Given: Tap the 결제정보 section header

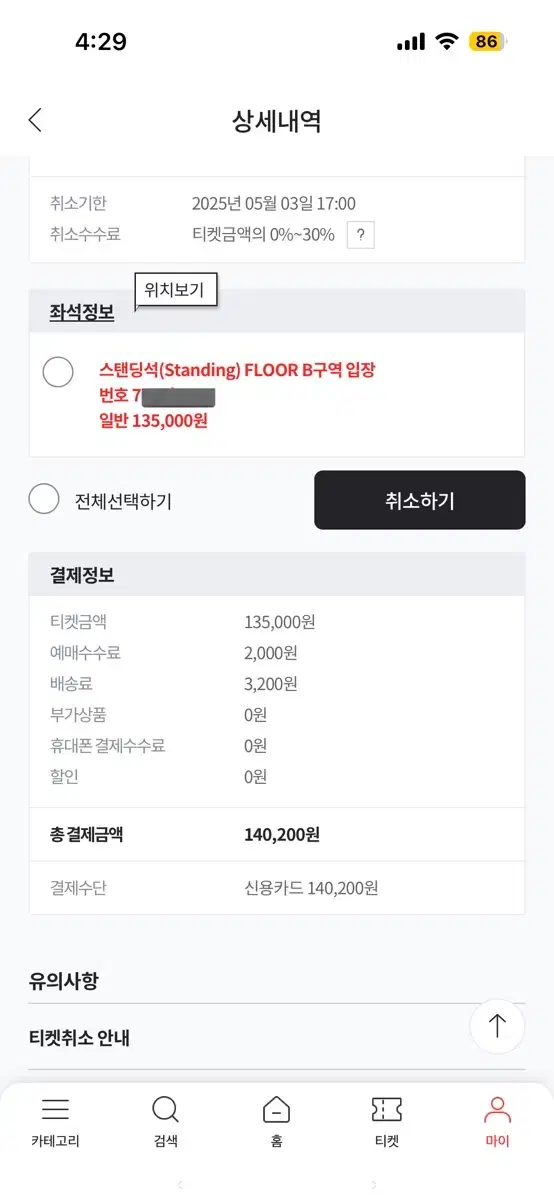Looking at the screenshot, I should 82,575.
